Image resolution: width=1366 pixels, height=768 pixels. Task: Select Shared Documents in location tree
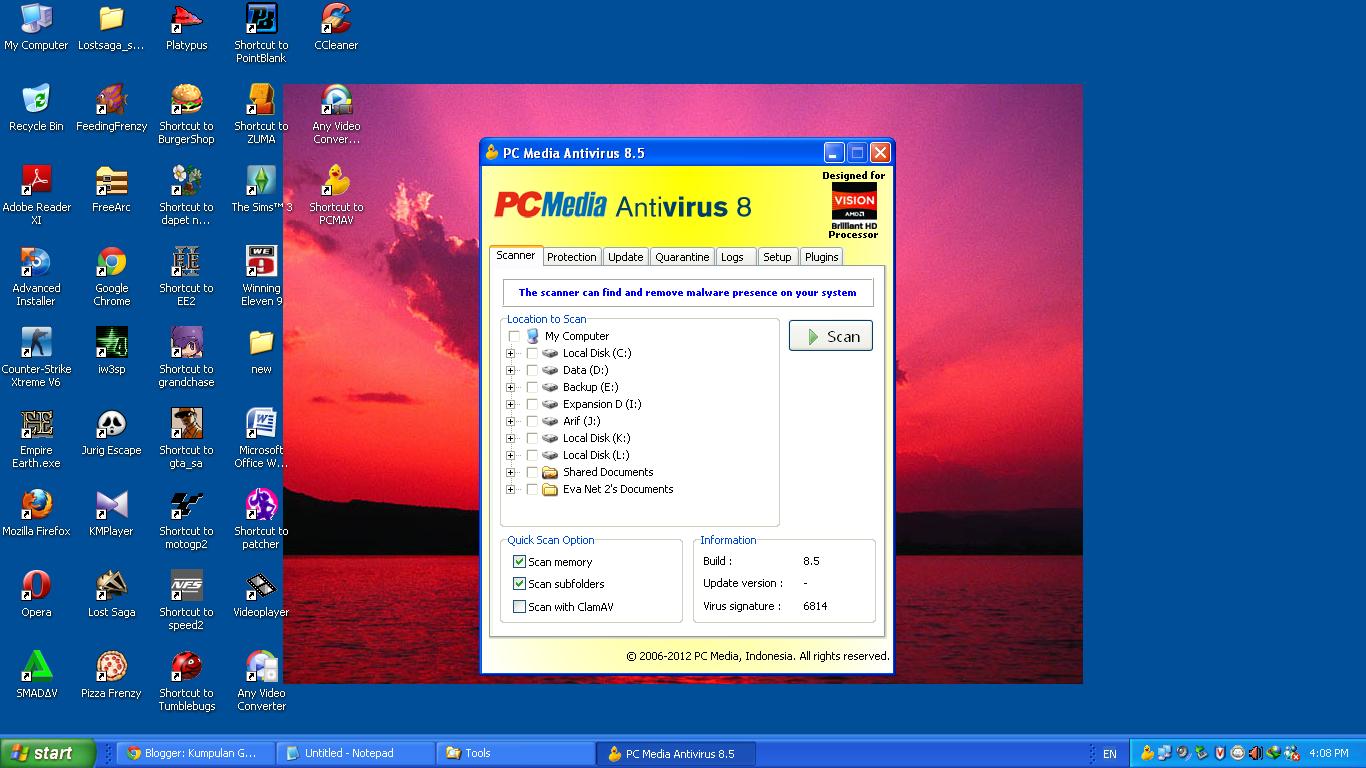tap(608, 472)
